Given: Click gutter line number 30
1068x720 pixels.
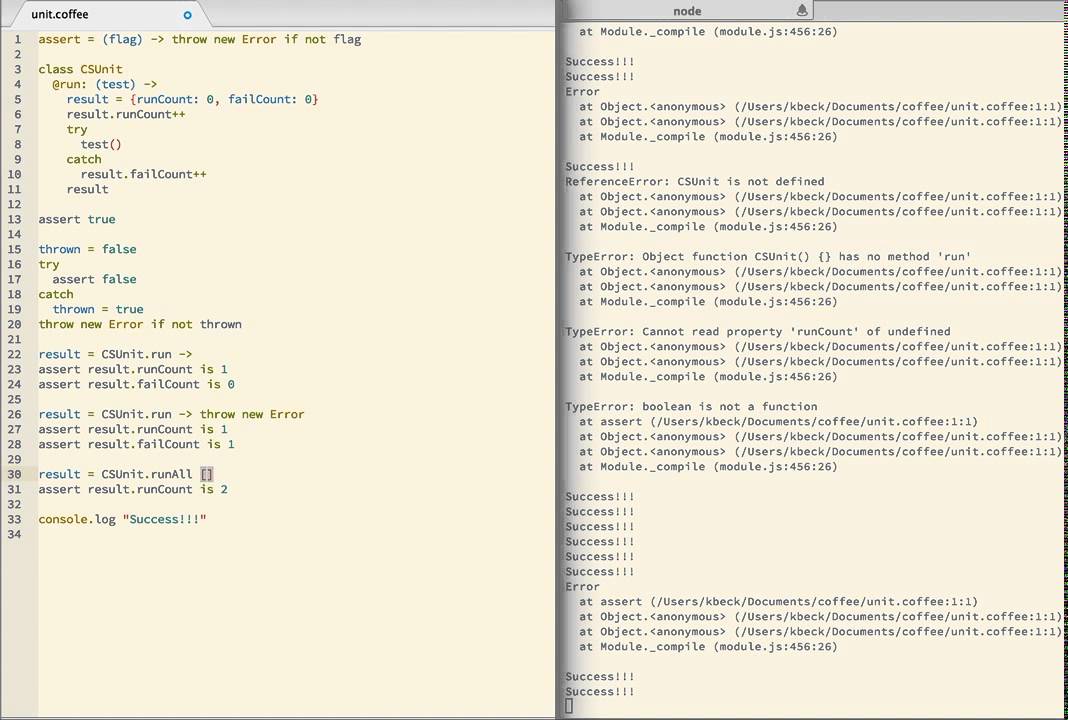Looking at the screenshot, I should pyautogui.click(x=14, y=474).
